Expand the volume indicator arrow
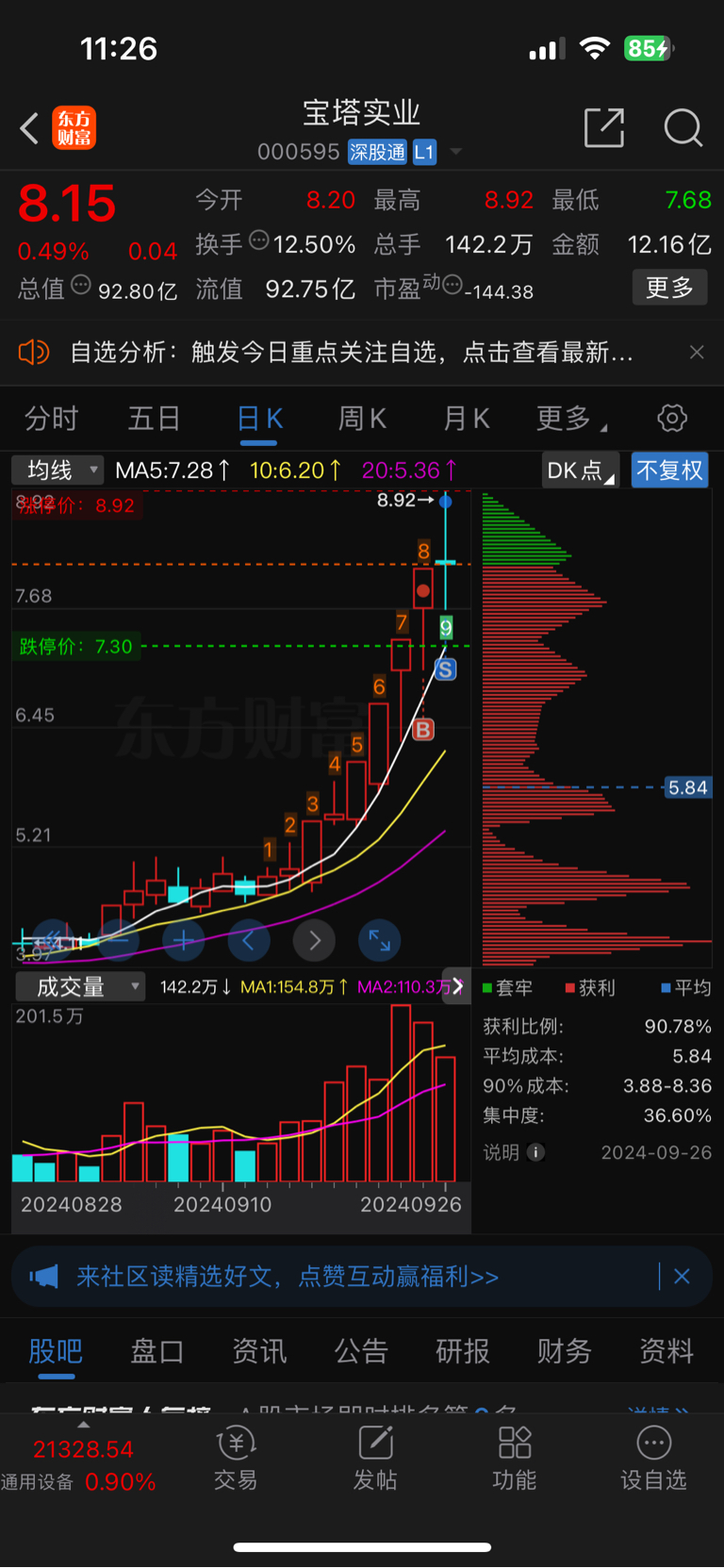 coord(457,986)
